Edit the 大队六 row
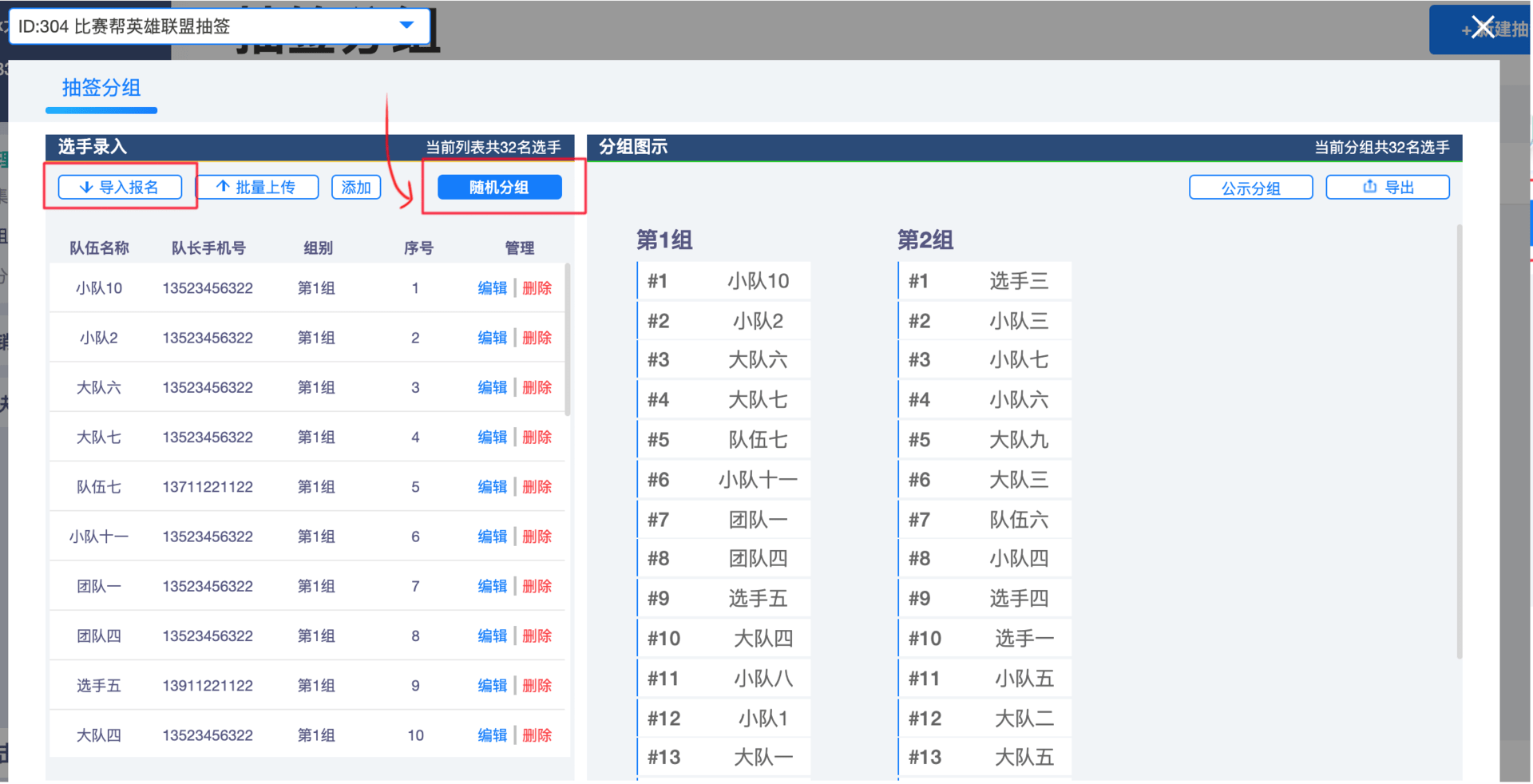Screen dimensions: 1533x784 pos(493,387)
